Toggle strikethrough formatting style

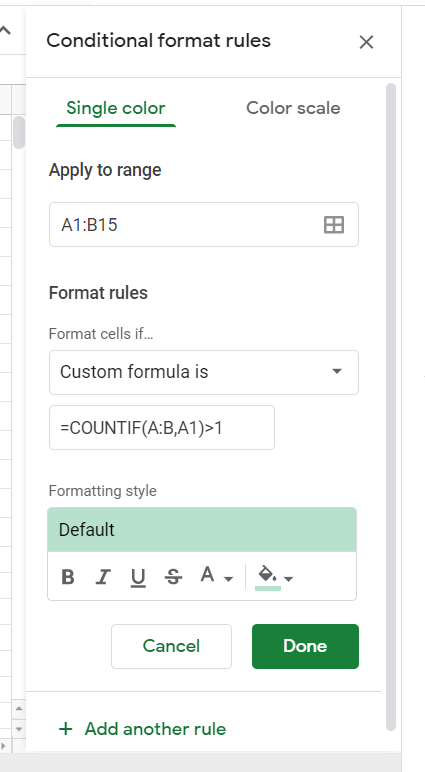[173, 577]
